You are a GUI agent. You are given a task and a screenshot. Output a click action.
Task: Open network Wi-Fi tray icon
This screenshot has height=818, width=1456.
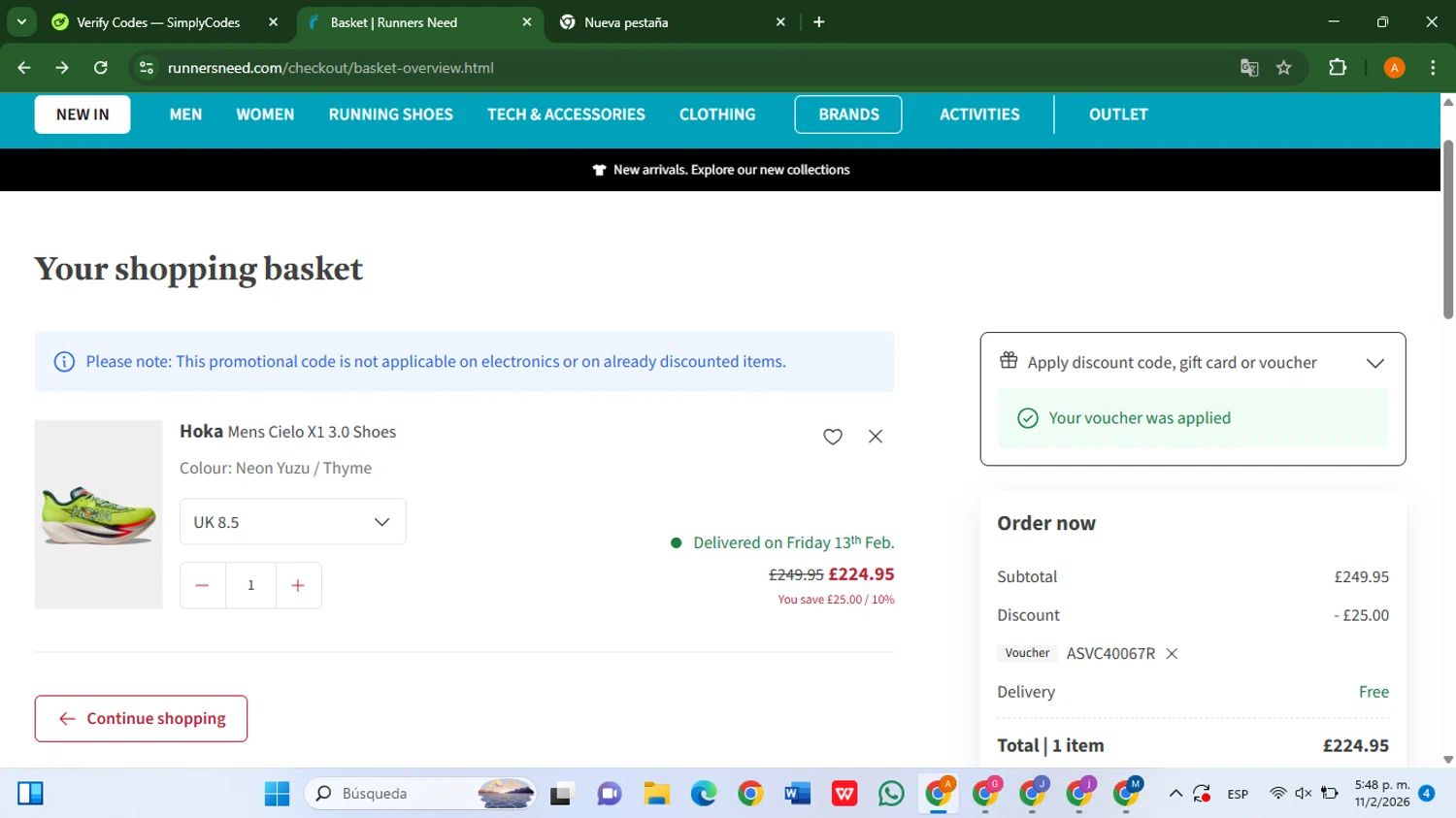pyautogui.click(x=1277, y=794)
